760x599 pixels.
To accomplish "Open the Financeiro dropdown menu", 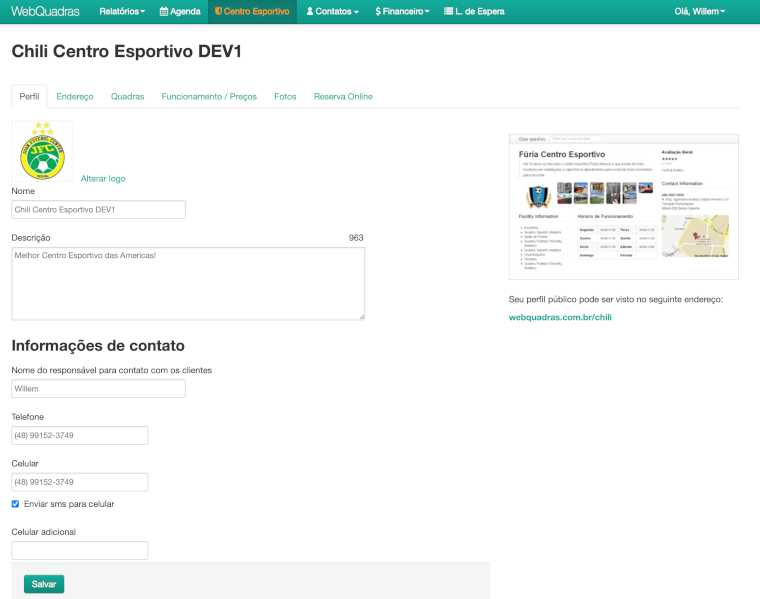I will pos(402,12).
